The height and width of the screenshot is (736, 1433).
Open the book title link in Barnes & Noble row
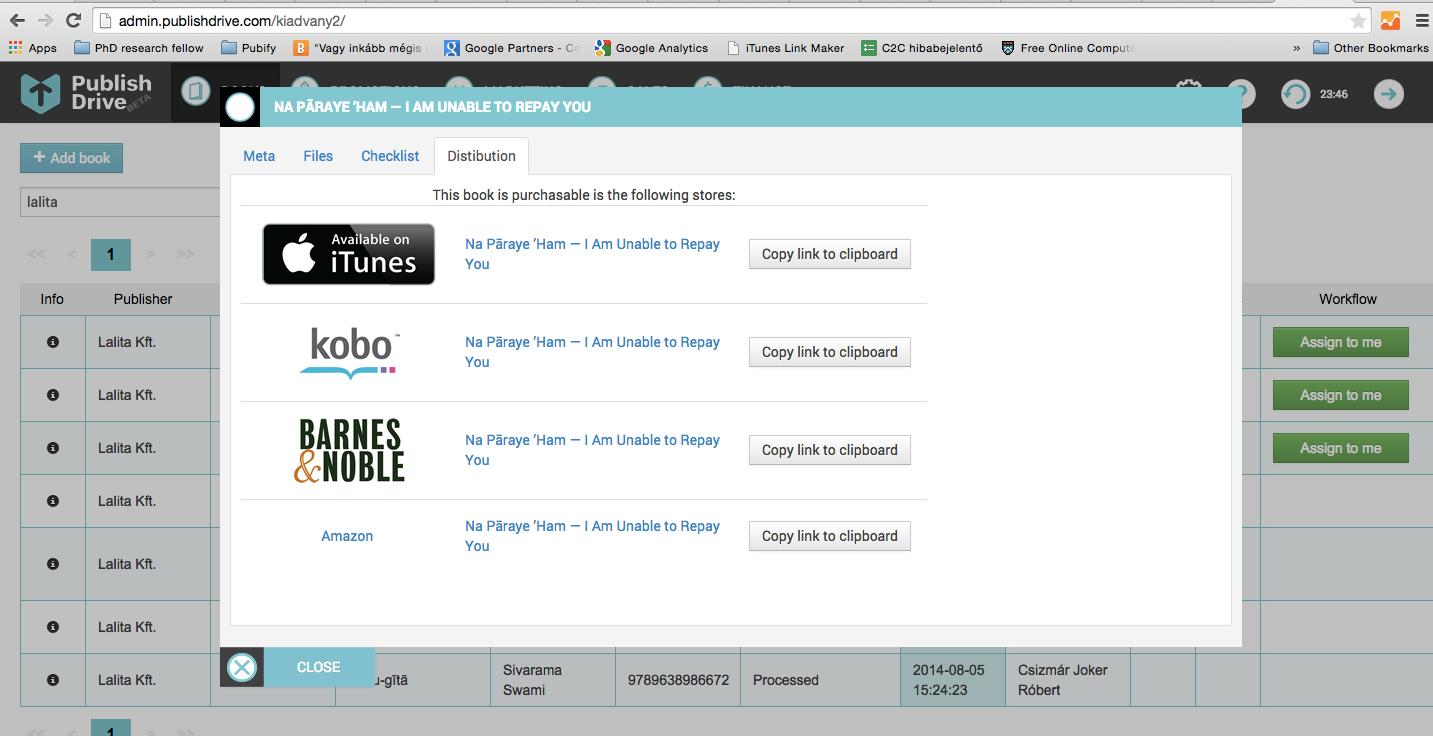592,450
